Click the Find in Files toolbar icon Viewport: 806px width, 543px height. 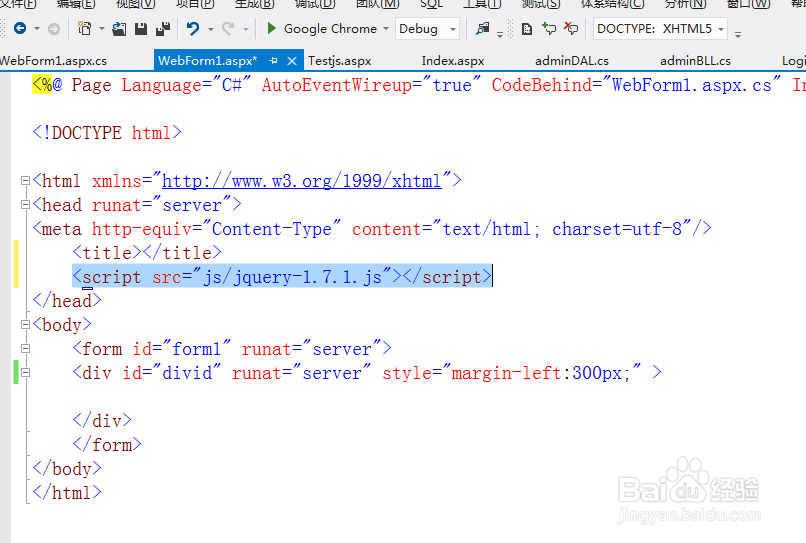point(482,28)
